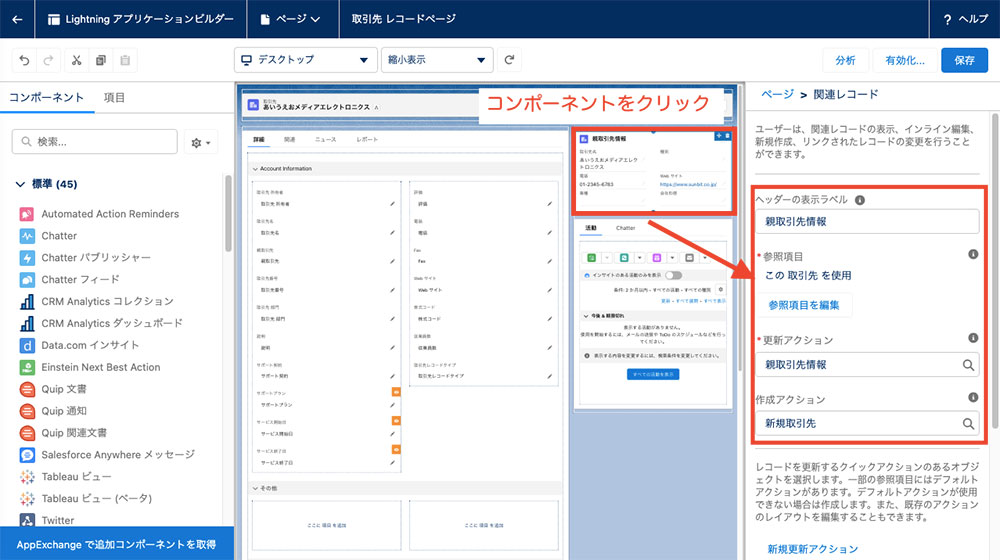Click 参照項目を編集 button
Screen dimensions: 1000x560
click(804, 306)
